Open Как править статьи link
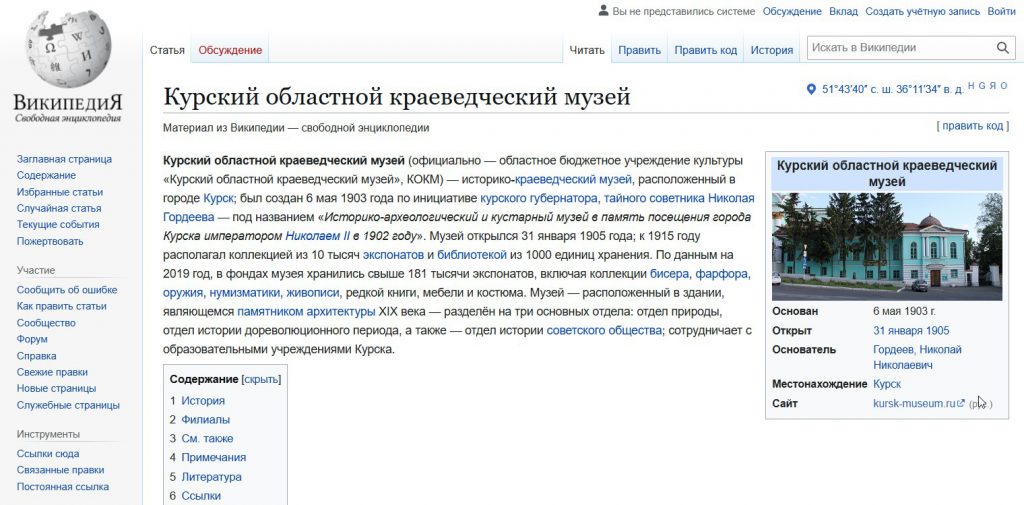Image resolution: width=1024 pixels, height=505 pixels. point(61,306)
